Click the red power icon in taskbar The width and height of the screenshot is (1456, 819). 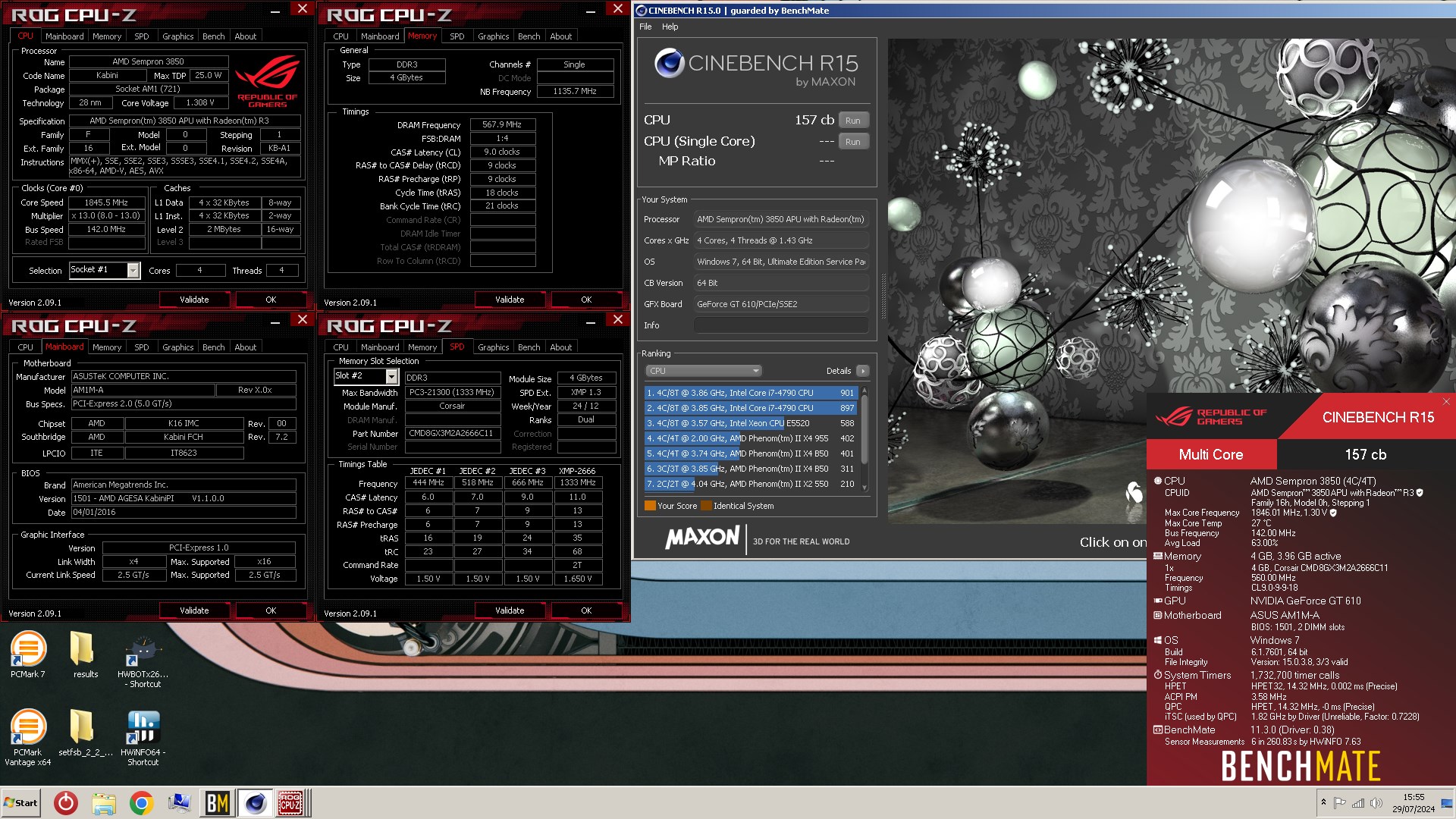(x=66, y=803)
